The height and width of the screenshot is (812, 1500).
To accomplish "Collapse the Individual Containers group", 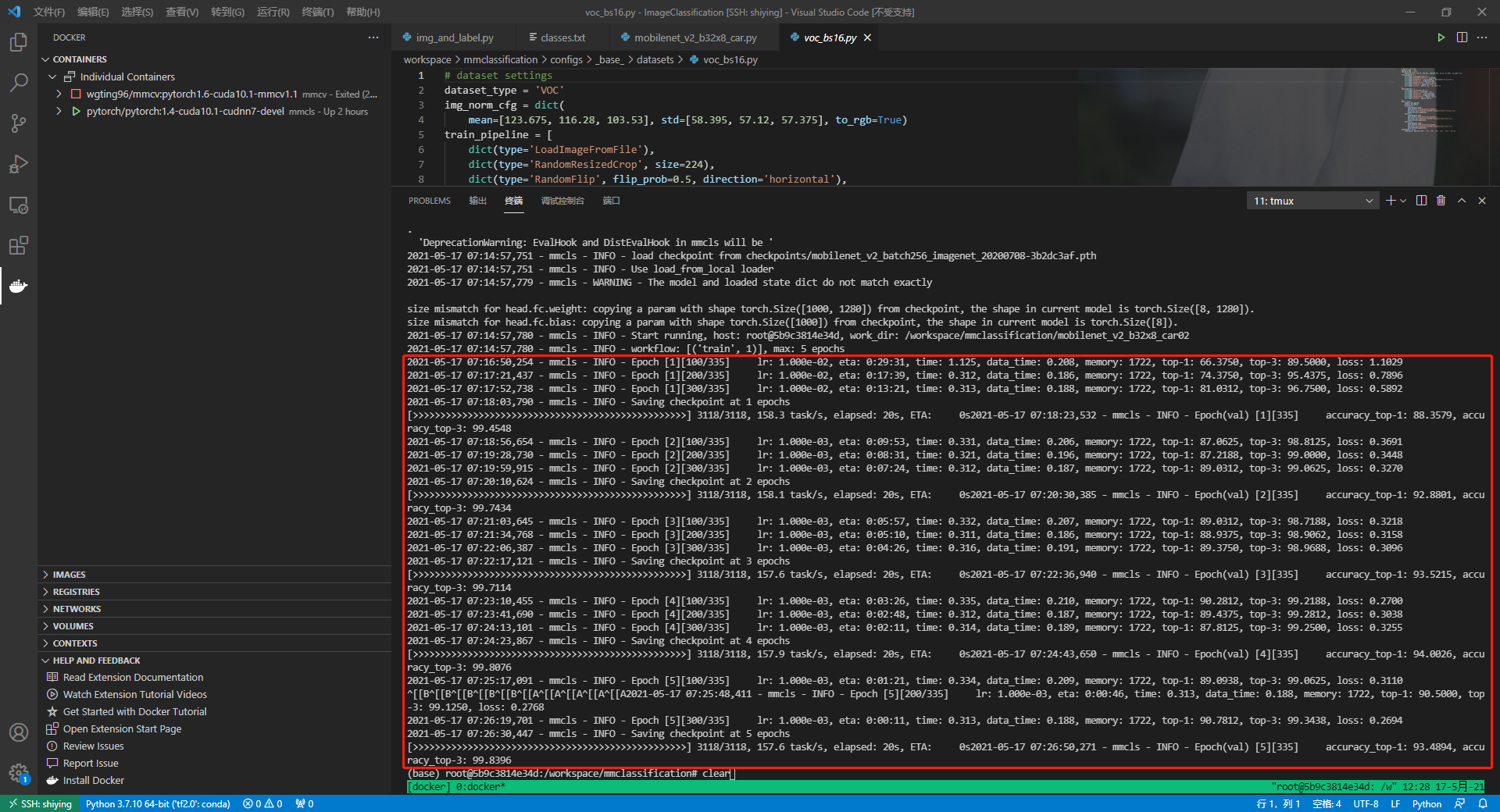I will 214,77.
